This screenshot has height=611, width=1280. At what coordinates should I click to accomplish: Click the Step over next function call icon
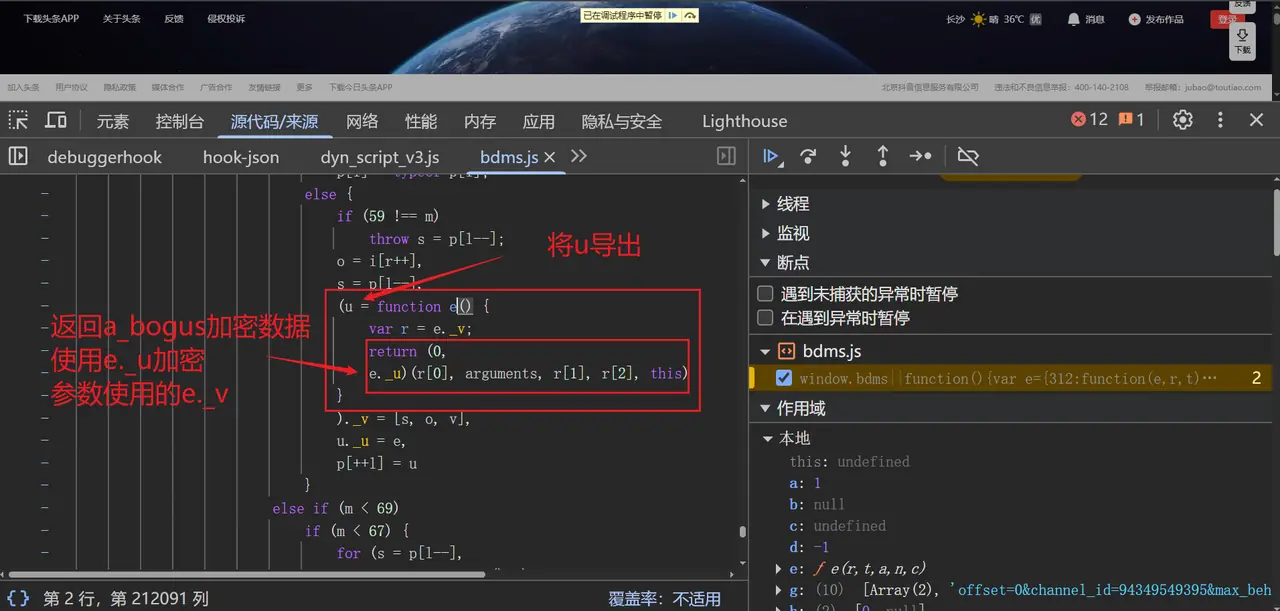point(808,156)
